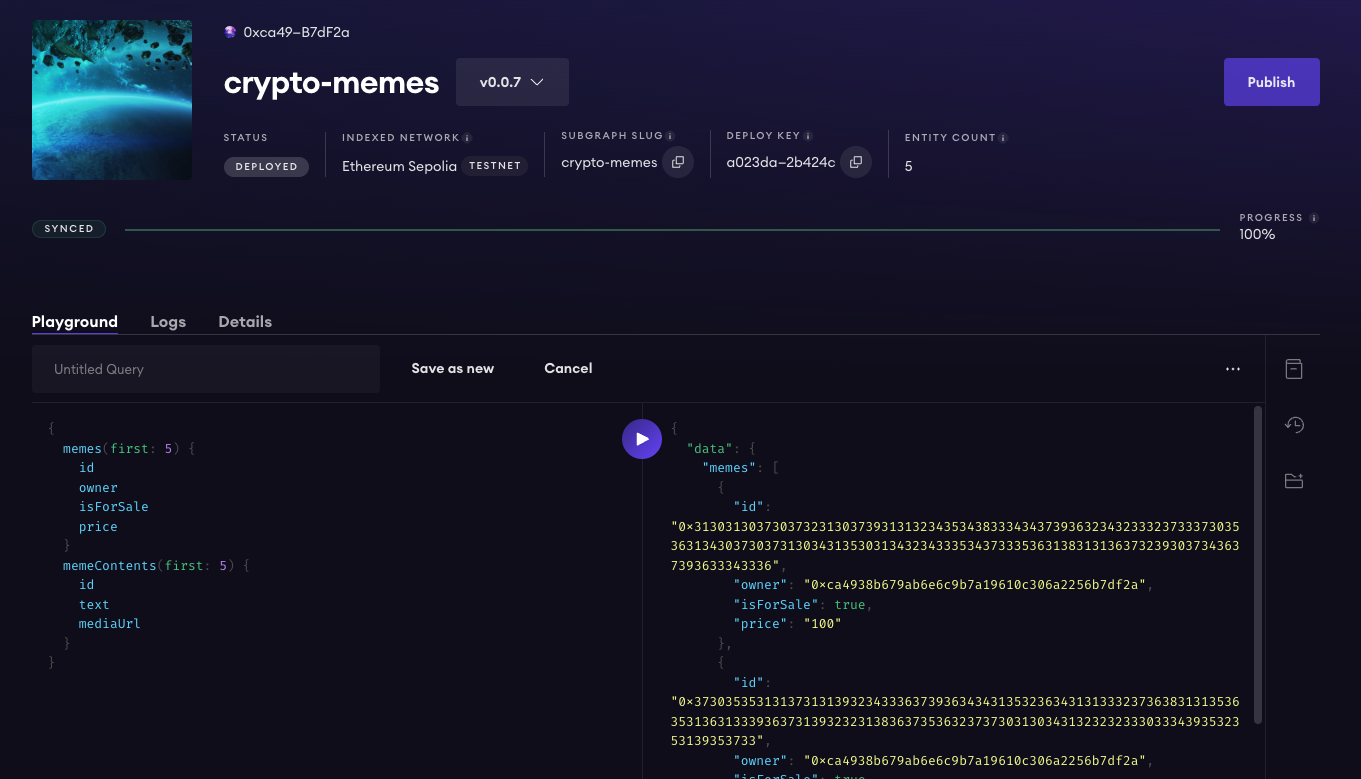This screenshot has width=1361, height=779.
Task: Expand the v0.0.7 version dropdown
Action: [512, 82]
